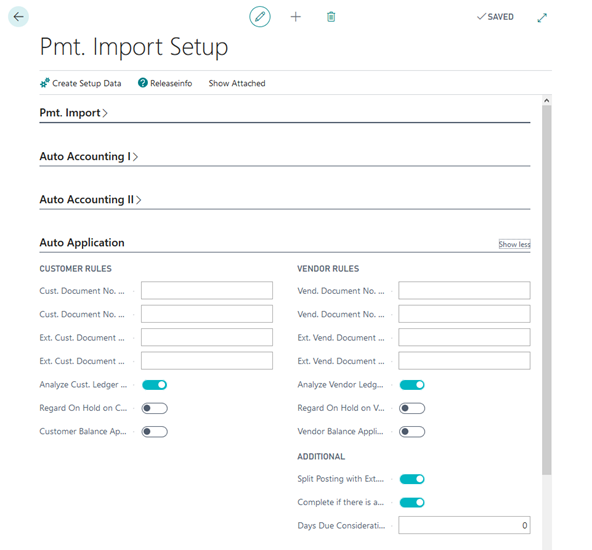Click the Releaseinfo question mark icon
Image resolution: width=592 pixels, height=550 pixels.
pyautogui.click(x=142, y=83)
